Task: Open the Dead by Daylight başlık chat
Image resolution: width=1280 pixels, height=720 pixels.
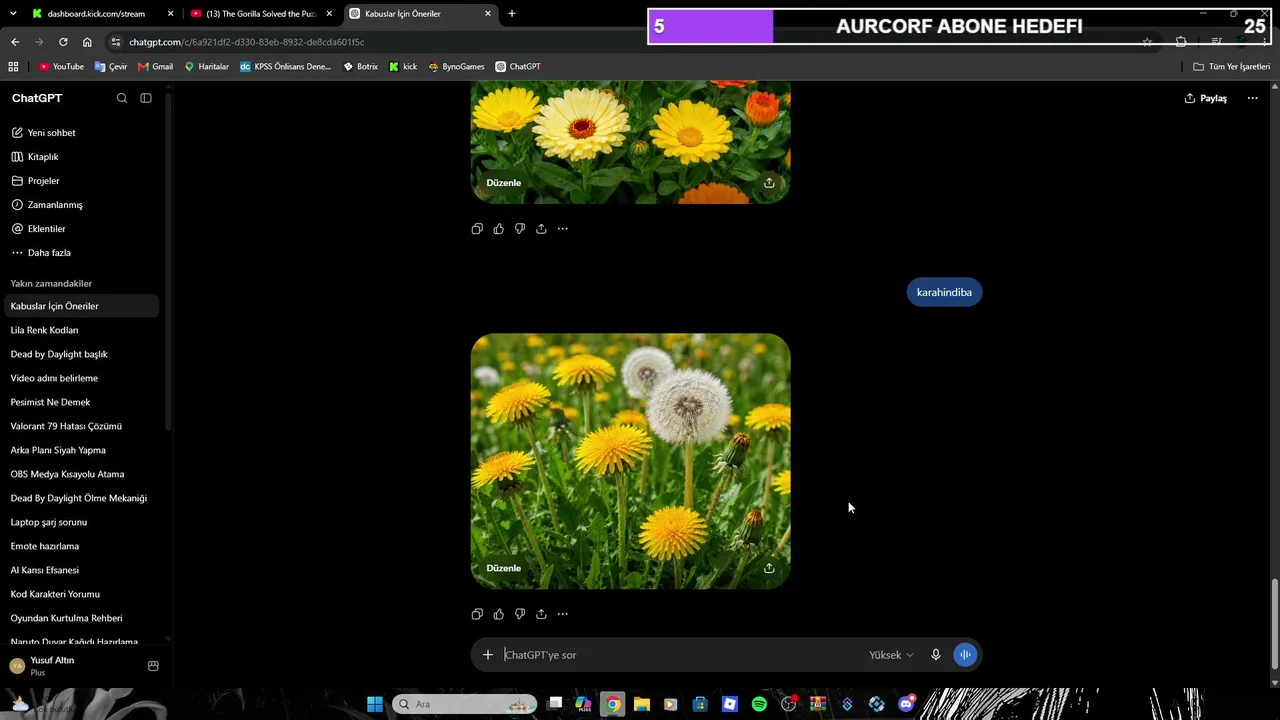Action: click(80, 354)
